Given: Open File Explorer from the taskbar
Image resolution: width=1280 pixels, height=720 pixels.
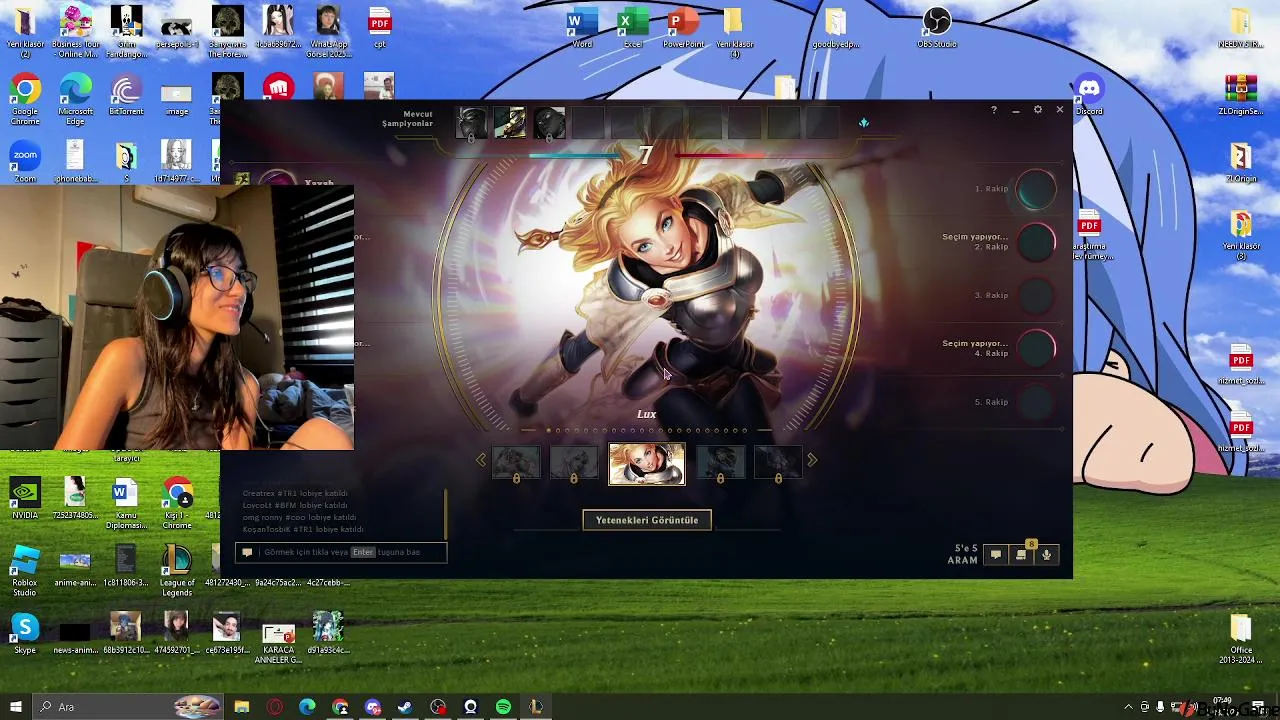Looking at the screenshot, I should pyautogui.click(x=242, y=707).
